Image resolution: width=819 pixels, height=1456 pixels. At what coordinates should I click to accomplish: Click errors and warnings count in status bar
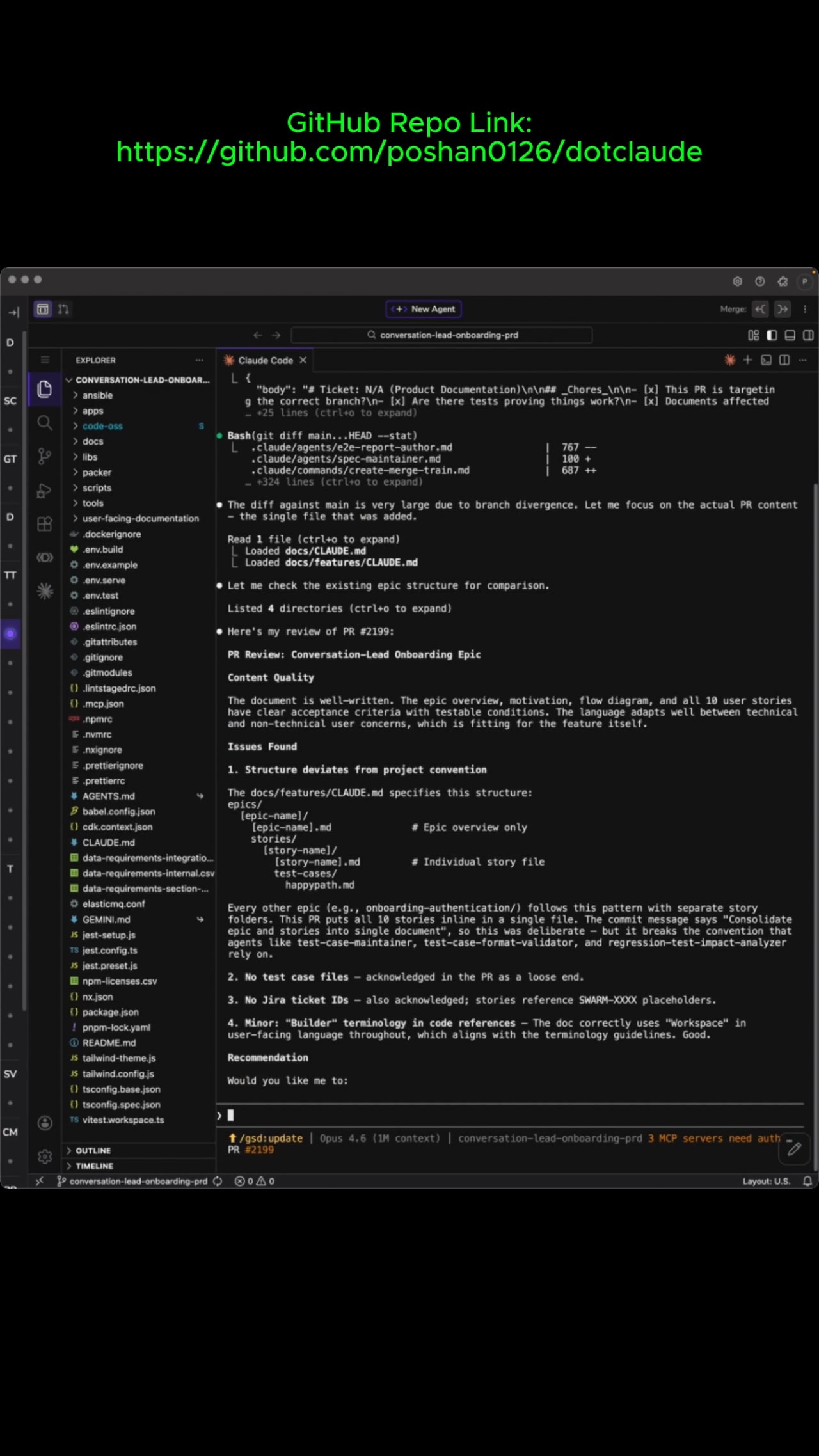point(255,1181)
